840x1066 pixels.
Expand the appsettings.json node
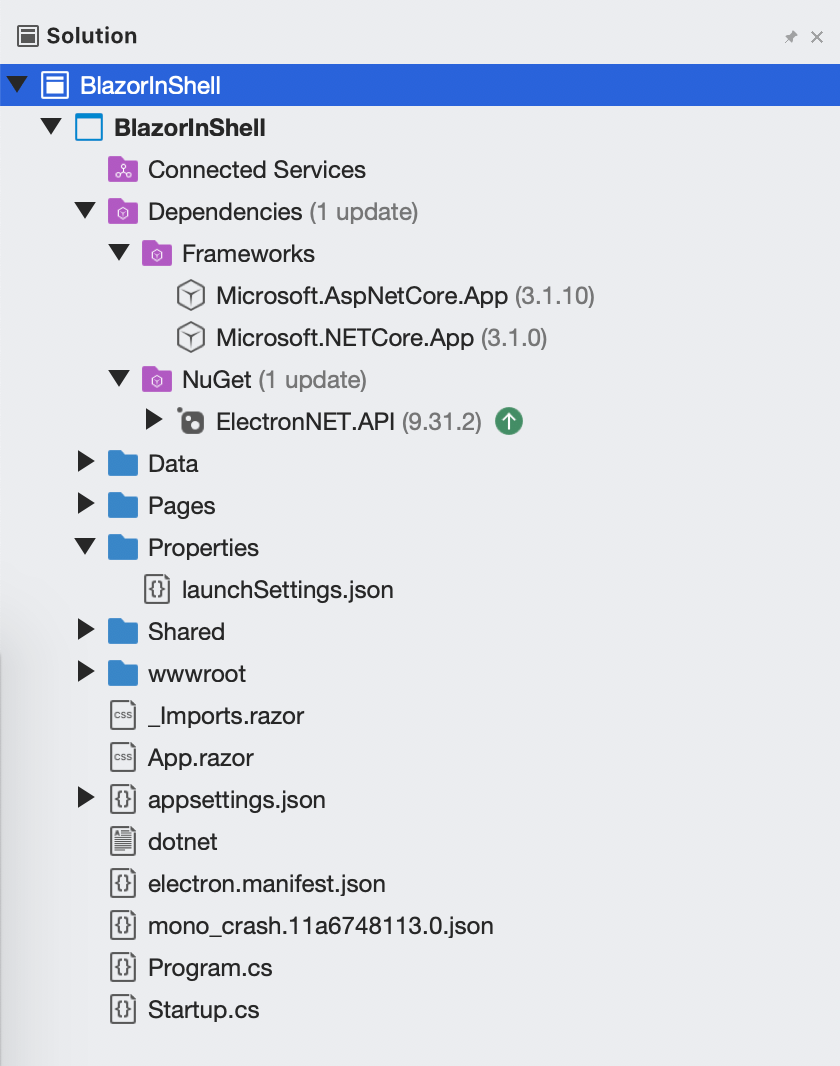click(86, 797)
